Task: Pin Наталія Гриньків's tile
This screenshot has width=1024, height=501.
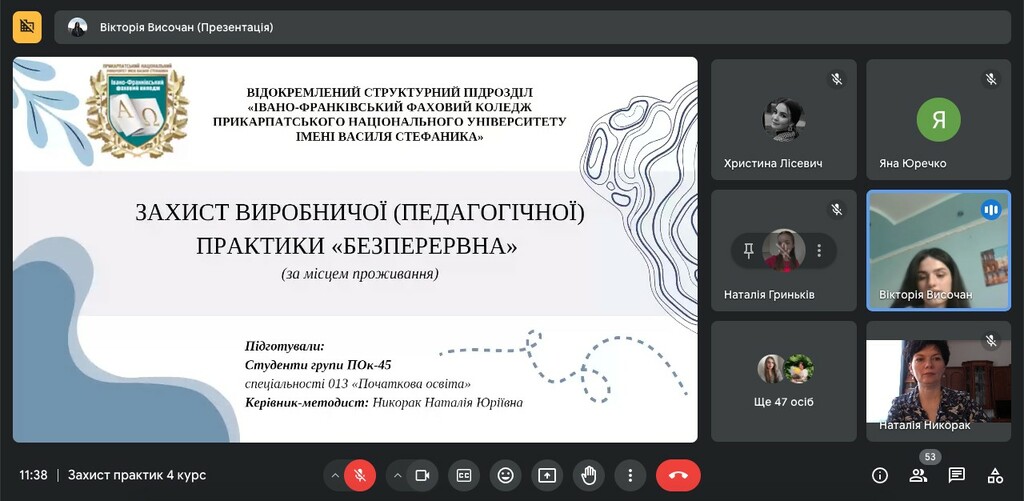Action: point(749,250)
